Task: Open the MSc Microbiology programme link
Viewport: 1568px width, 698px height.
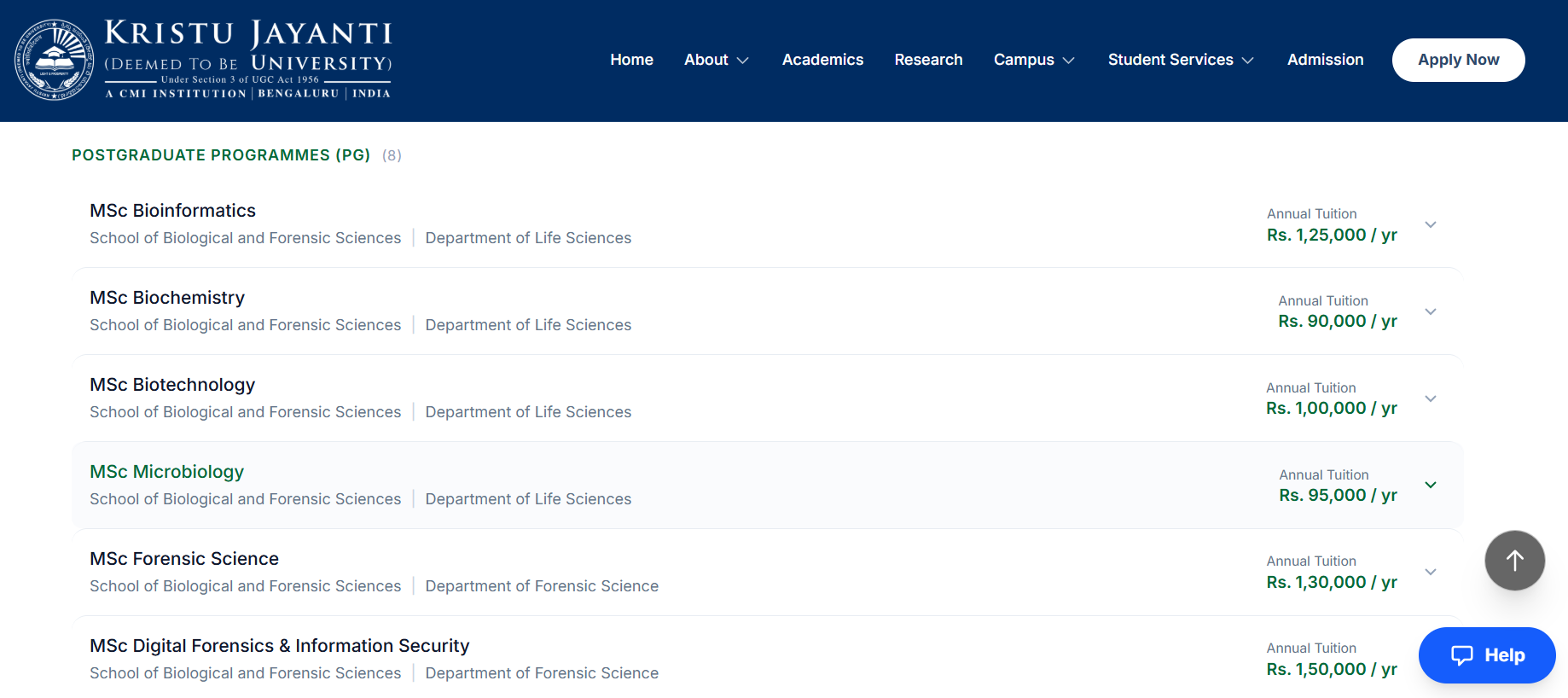Action: (x=167, y=472)
